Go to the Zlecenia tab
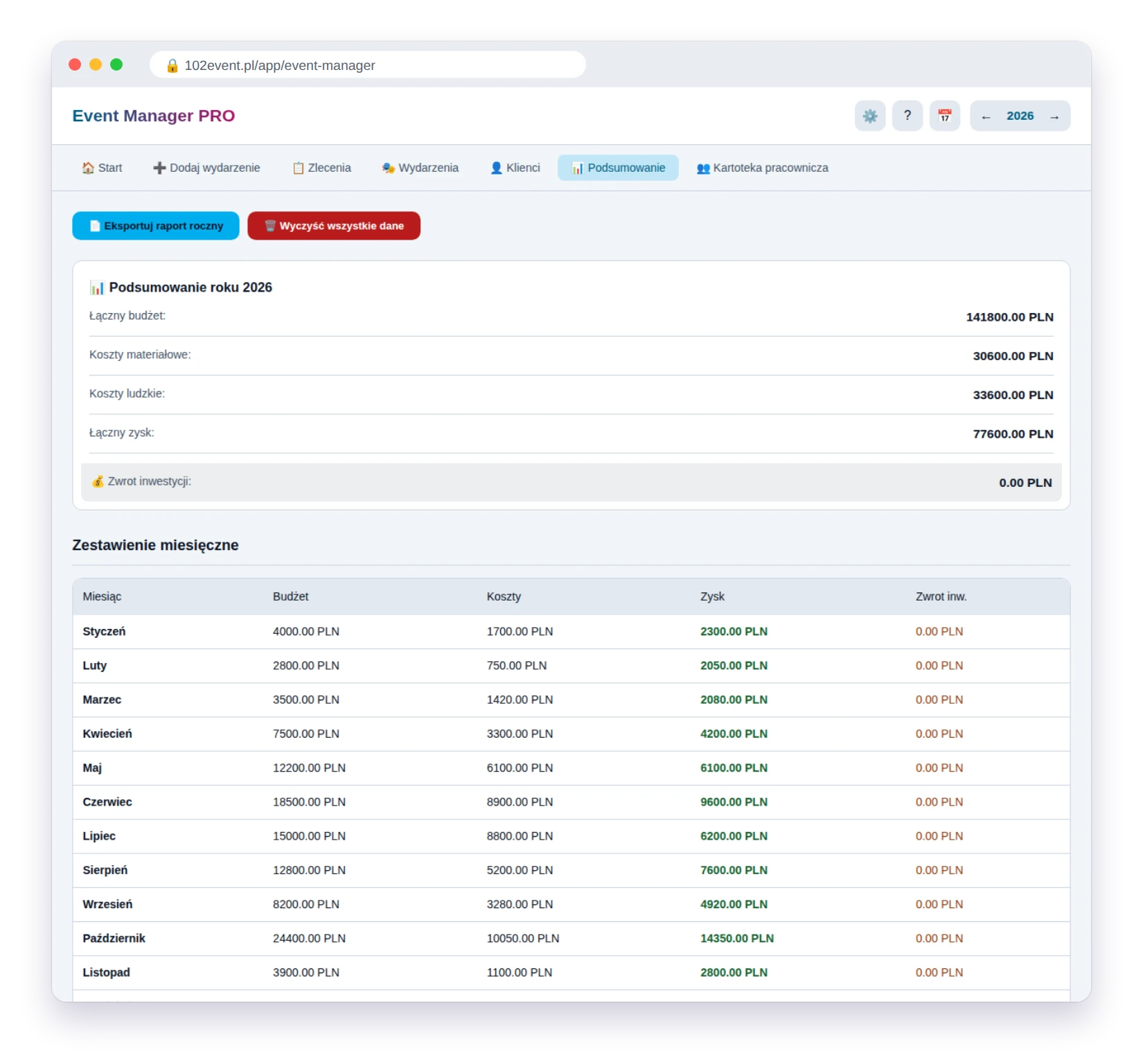This screenshot has width=1143, height=1064. (322, 168)
